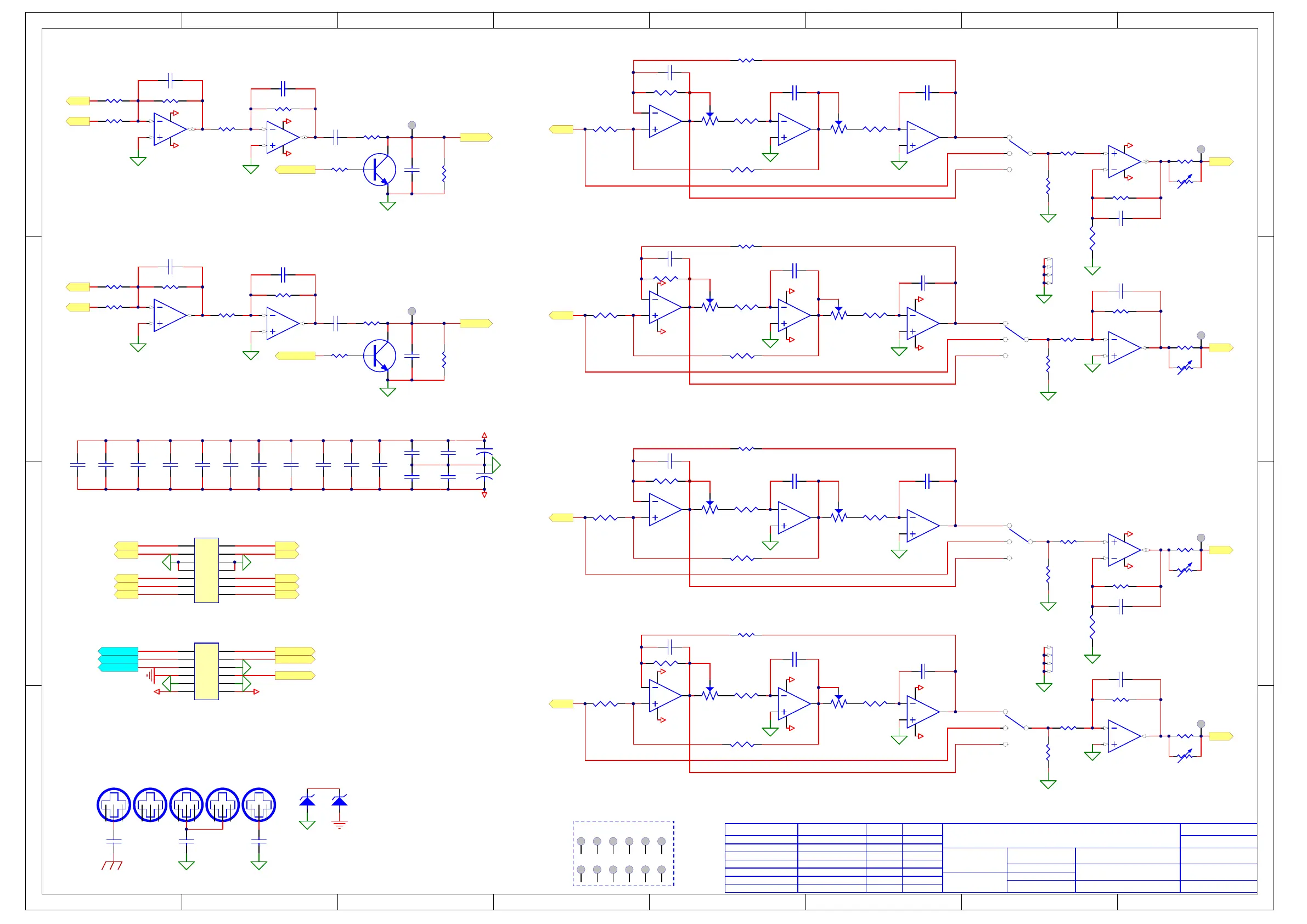Click variable resistor near top-right output port
The height and width of the screenshot is (924, 1307).
point(1185,182)
